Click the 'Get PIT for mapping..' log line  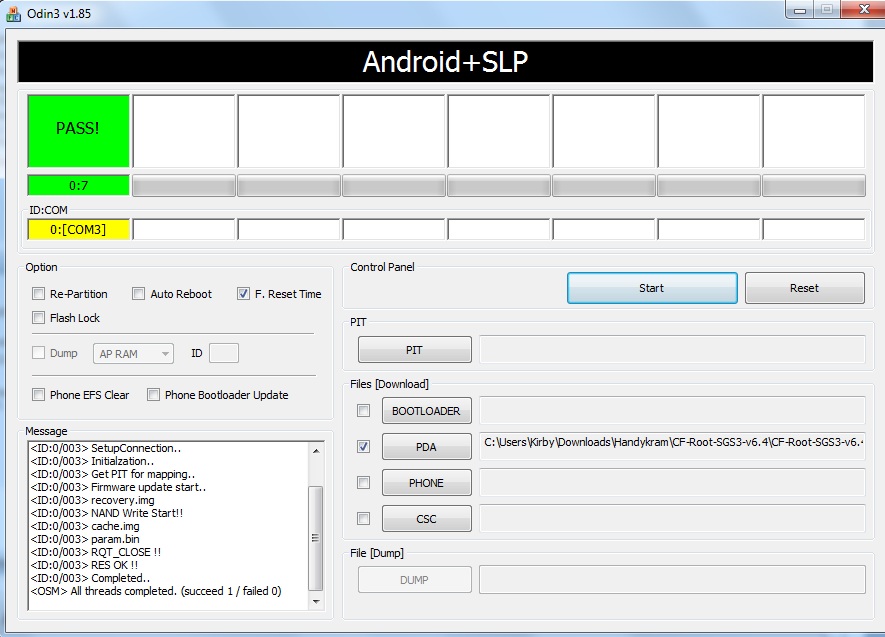pyautogui.click(x=113, y=474)
